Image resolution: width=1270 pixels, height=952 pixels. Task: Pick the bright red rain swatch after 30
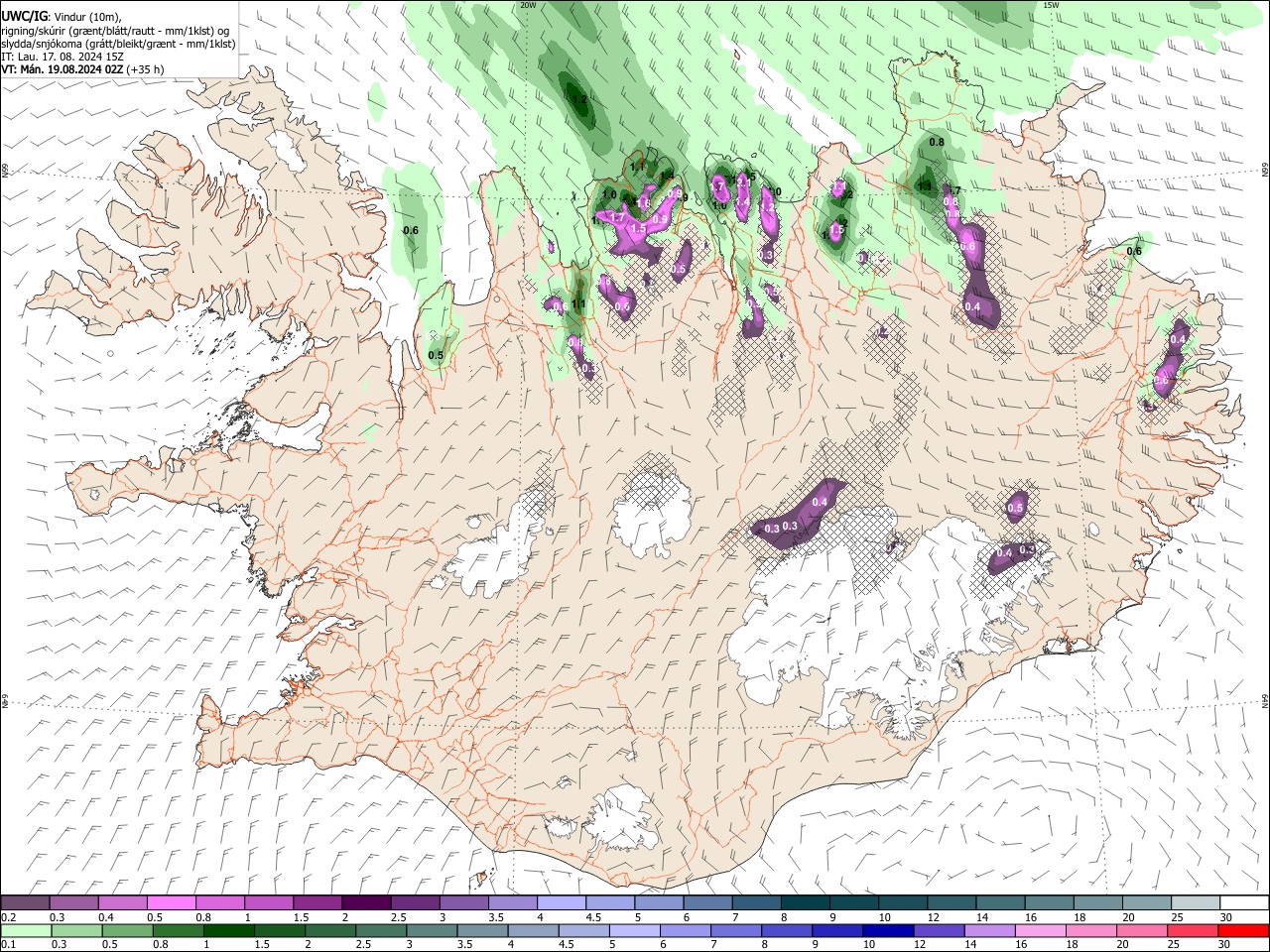[x=1243, y=930]
